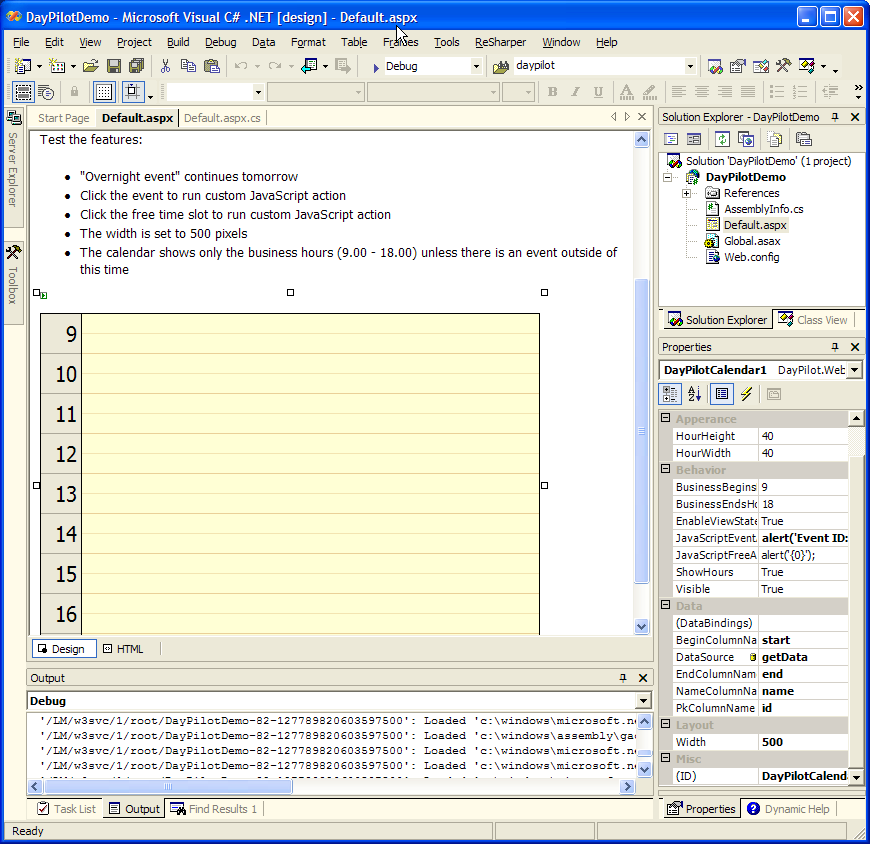This screenshot has height=844, width=870.
Task: Open the daypilot find combo box dropdown
Action: (x=690, y=67)
